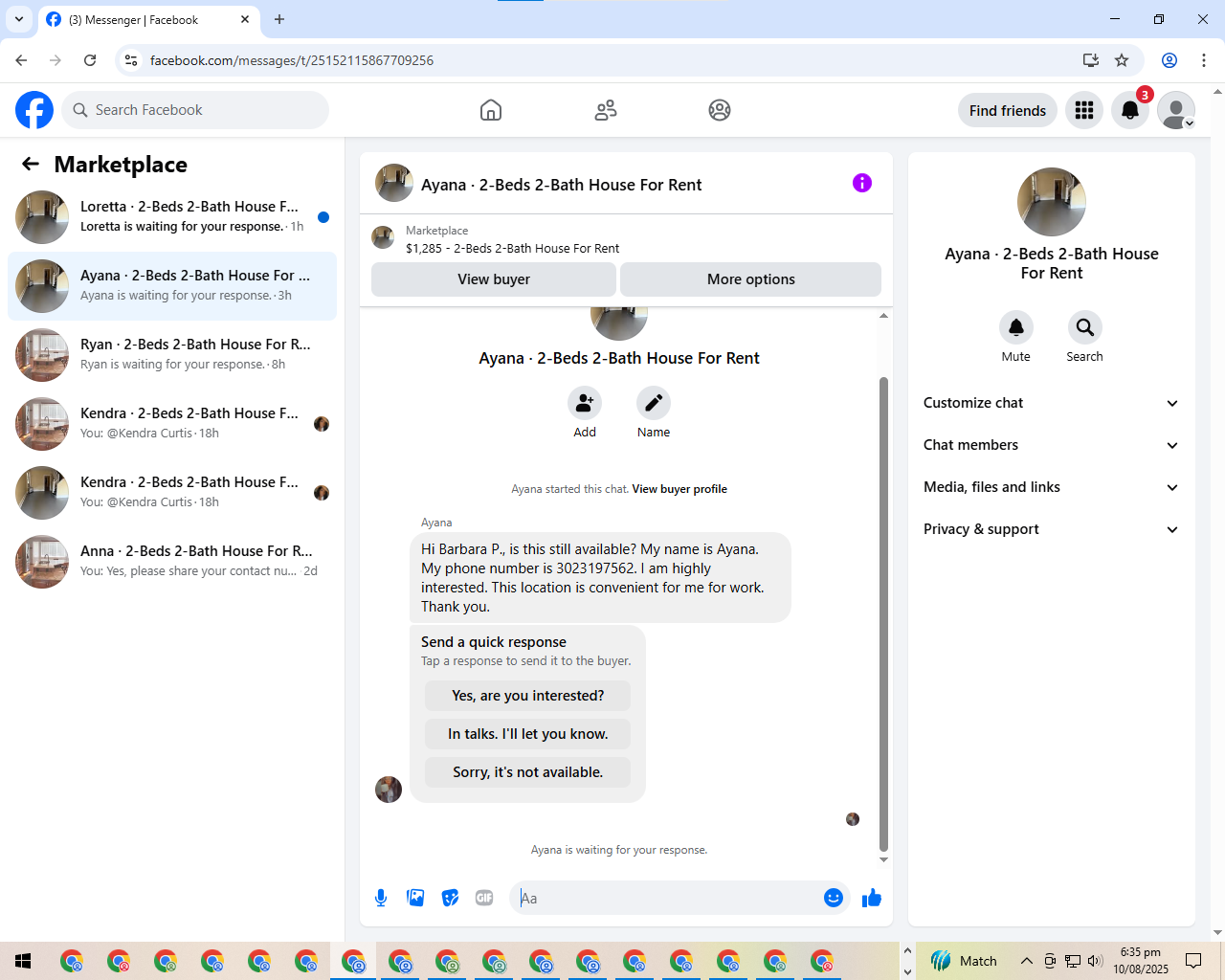Open the Facebook logo home link

point(34,110)
